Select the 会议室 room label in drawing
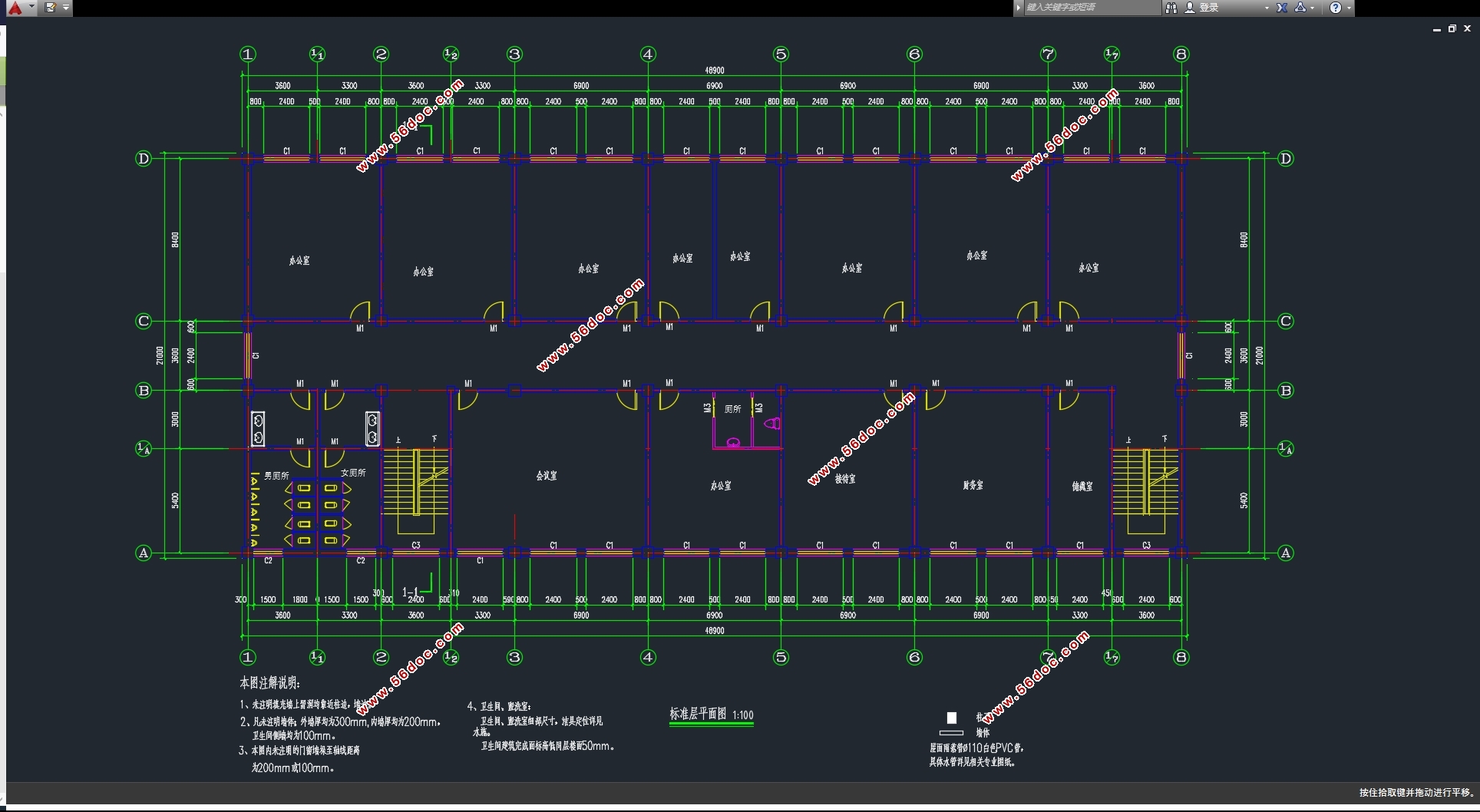1480x812 pixels. (x=547, y=476)
